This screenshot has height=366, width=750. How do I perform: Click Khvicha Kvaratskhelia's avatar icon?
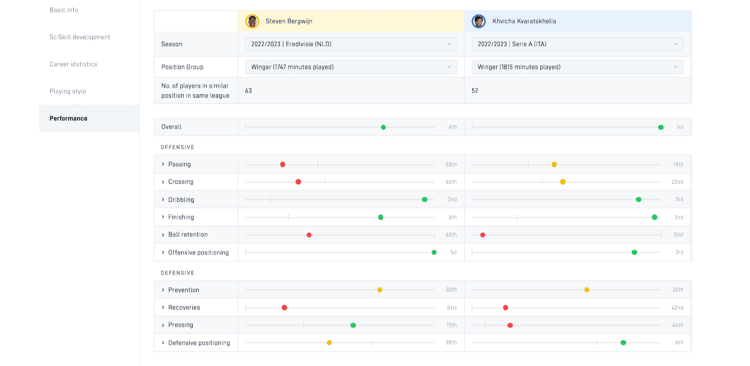coord(478,21)
